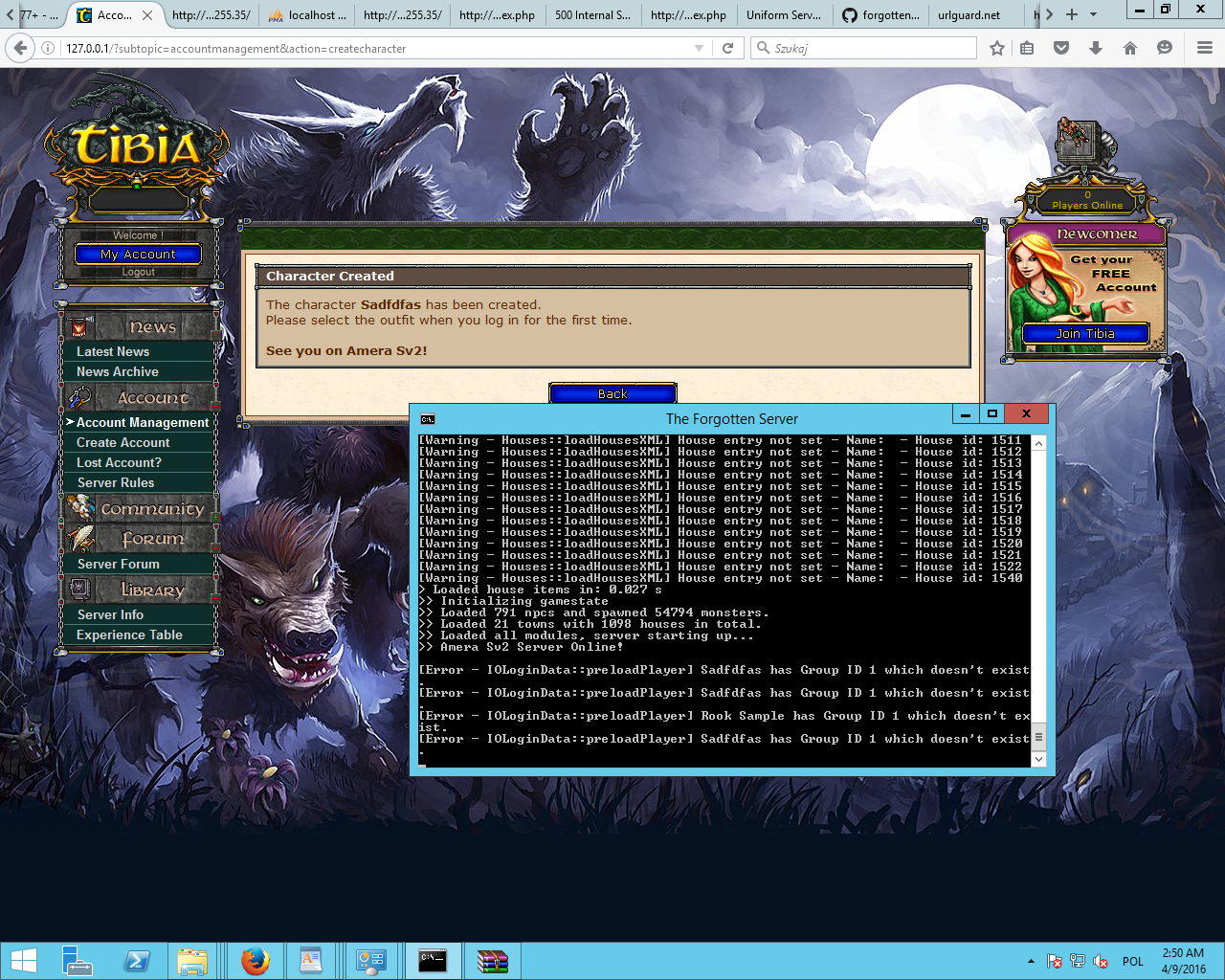This screenshot has width=1225, height=980.
Task: Open a new browser tab
Action: pyautogui.click(x=1072, y=14)
